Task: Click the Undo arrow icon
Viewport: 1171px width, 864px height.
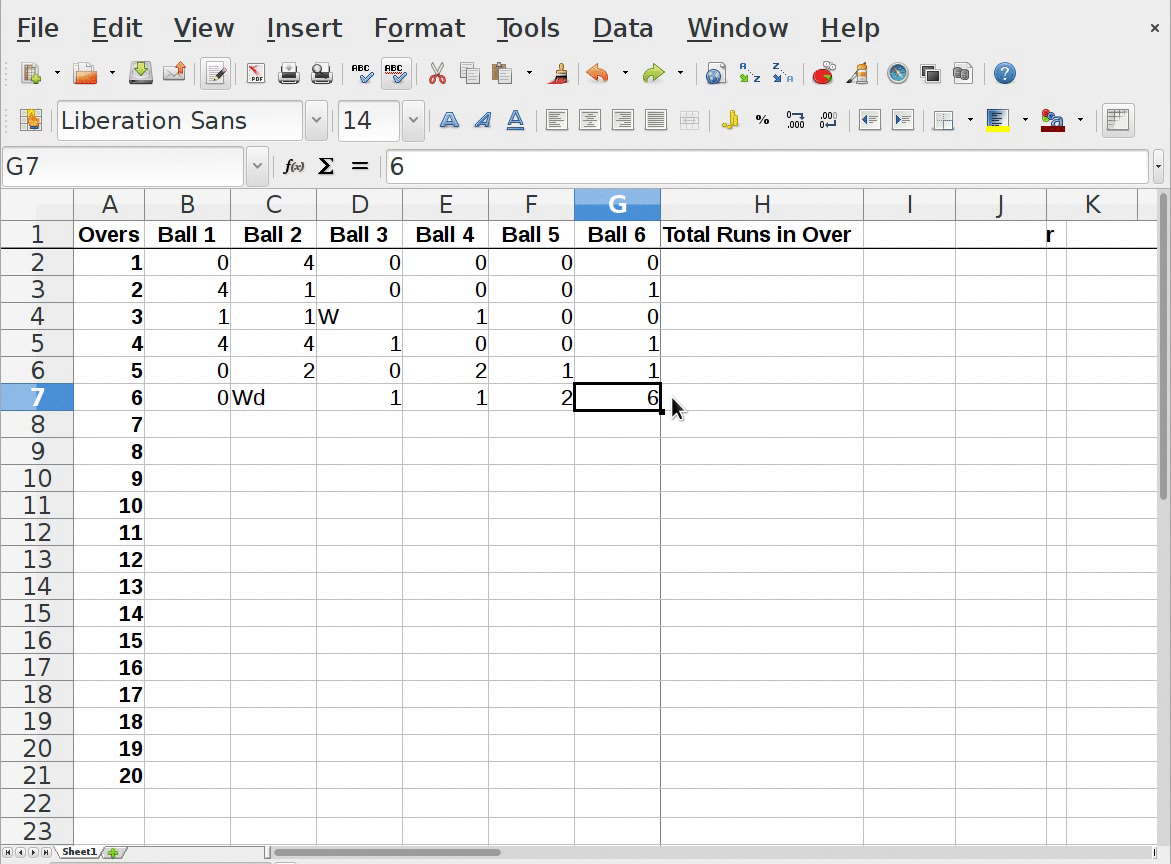Action: pyautogui.click(x=598, y=73)
